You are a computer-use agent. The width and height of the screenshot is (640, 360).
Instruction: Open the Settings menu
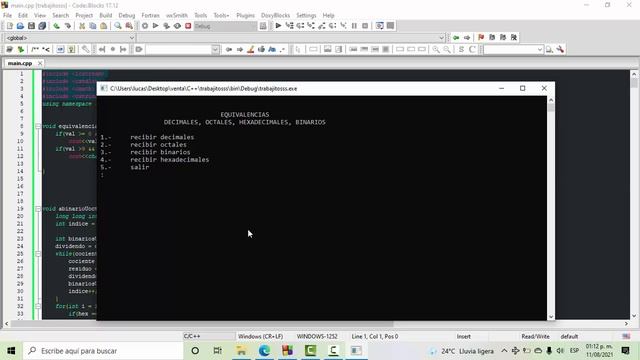[306, 15]
